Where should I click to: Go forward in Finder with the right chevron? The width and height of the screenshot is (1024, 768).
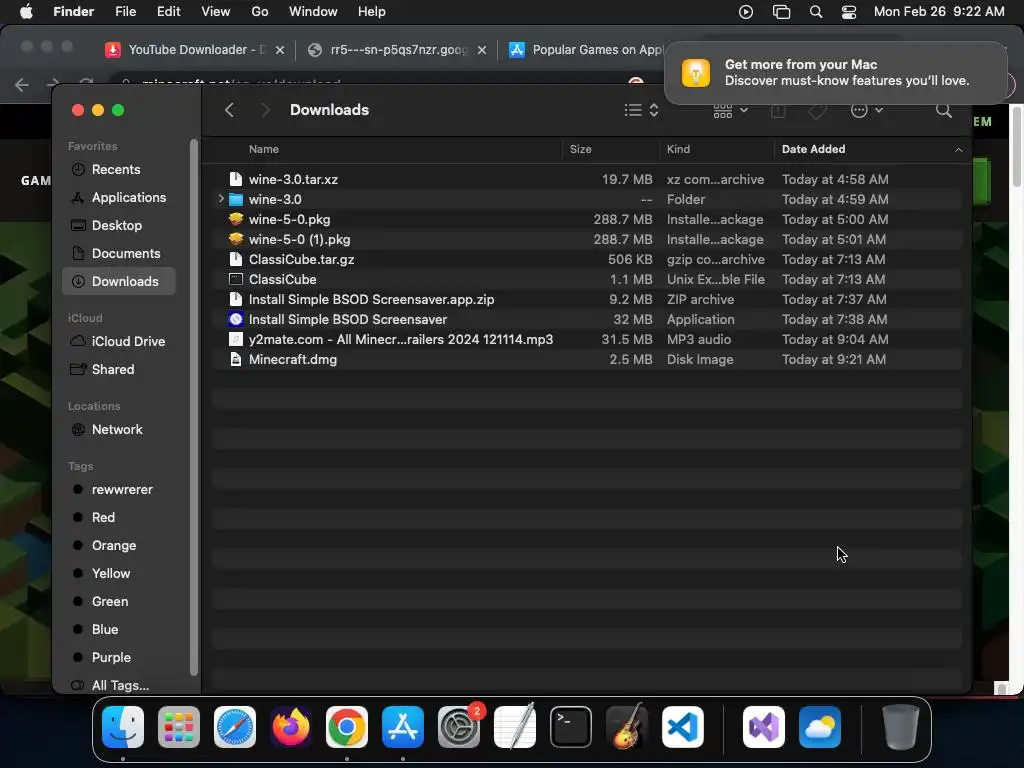coord(264,110)
